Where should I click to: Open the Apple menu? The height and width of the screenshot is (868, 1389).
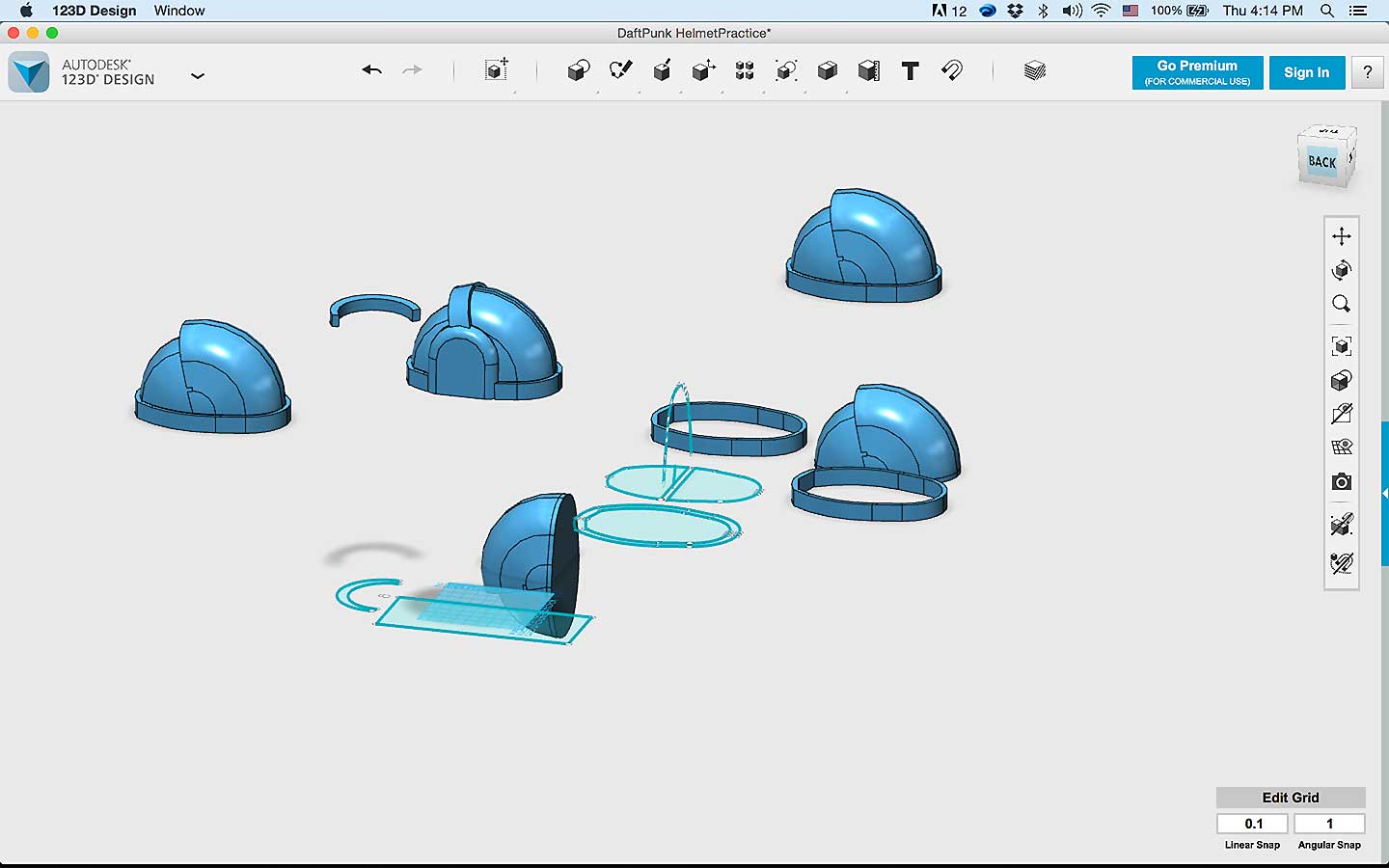pos(26,11)
